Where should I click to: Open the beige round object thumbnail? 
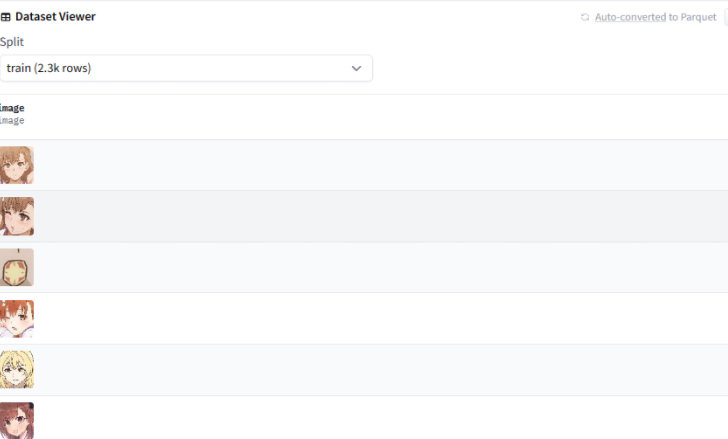click(x=16, y=267)
